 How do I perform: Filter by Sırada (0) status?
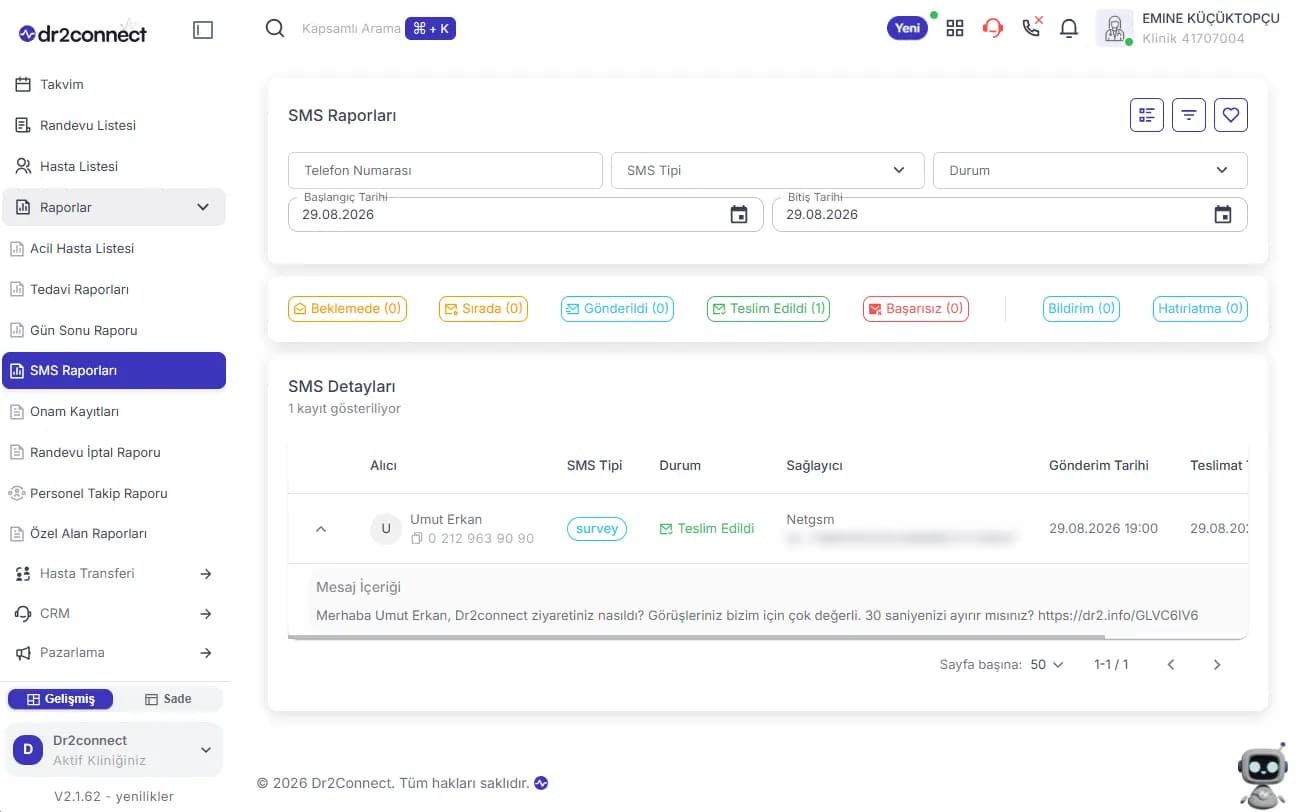point(483,308)
